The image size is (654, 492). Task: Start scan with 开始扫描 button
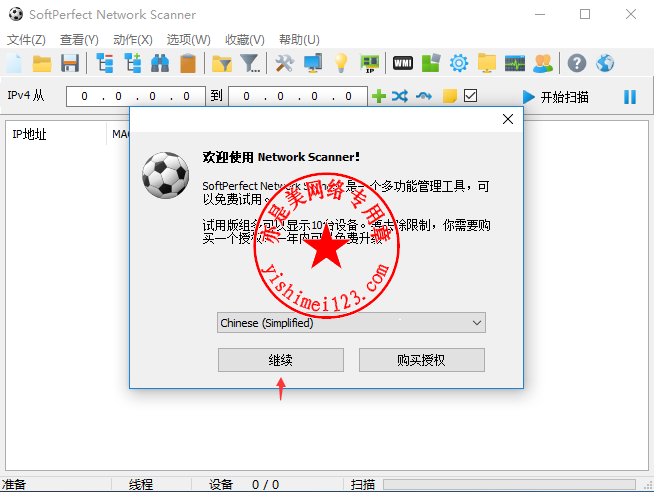pos(556,97)
